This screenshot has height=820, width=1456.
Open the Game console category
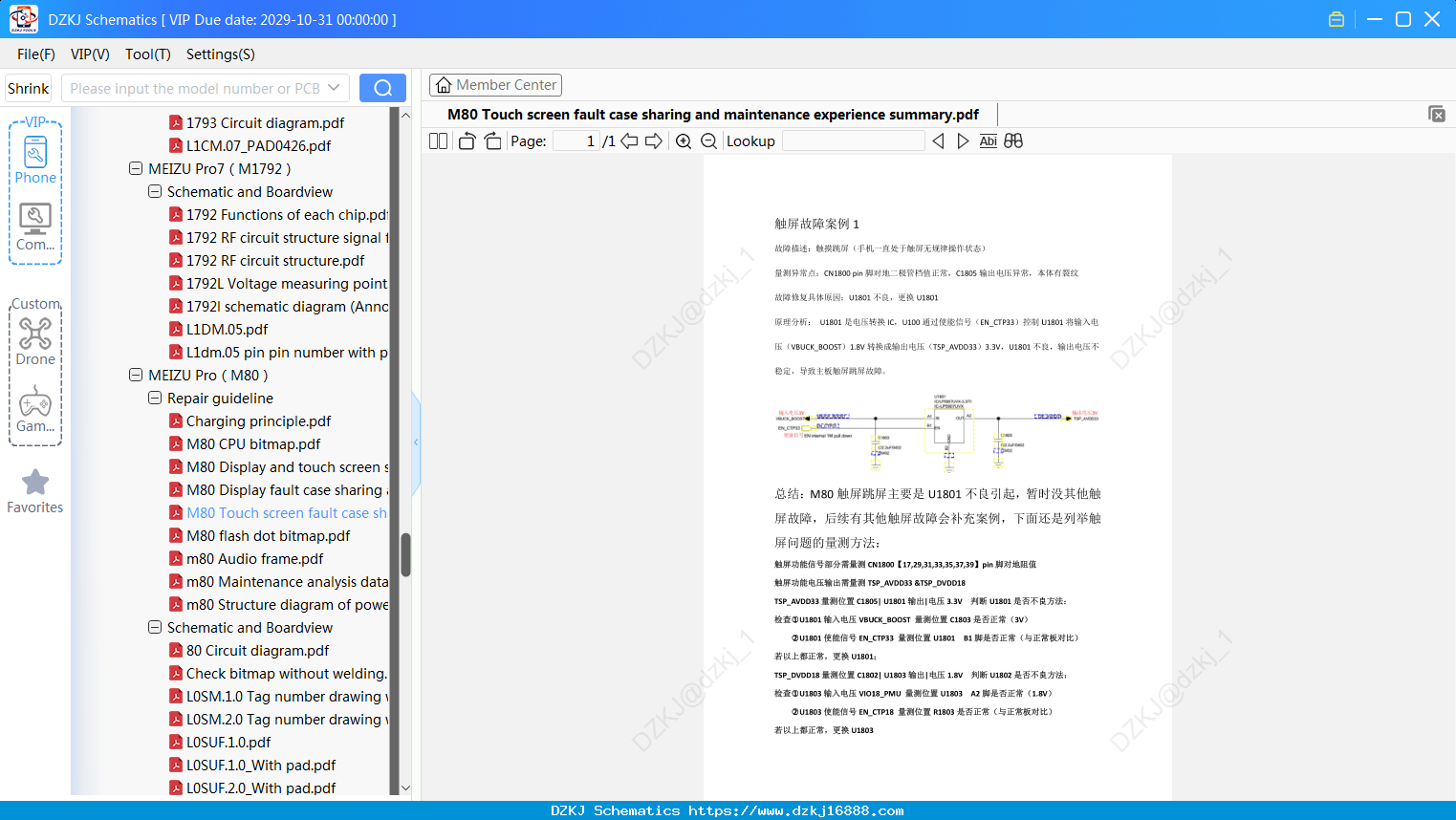35,409
